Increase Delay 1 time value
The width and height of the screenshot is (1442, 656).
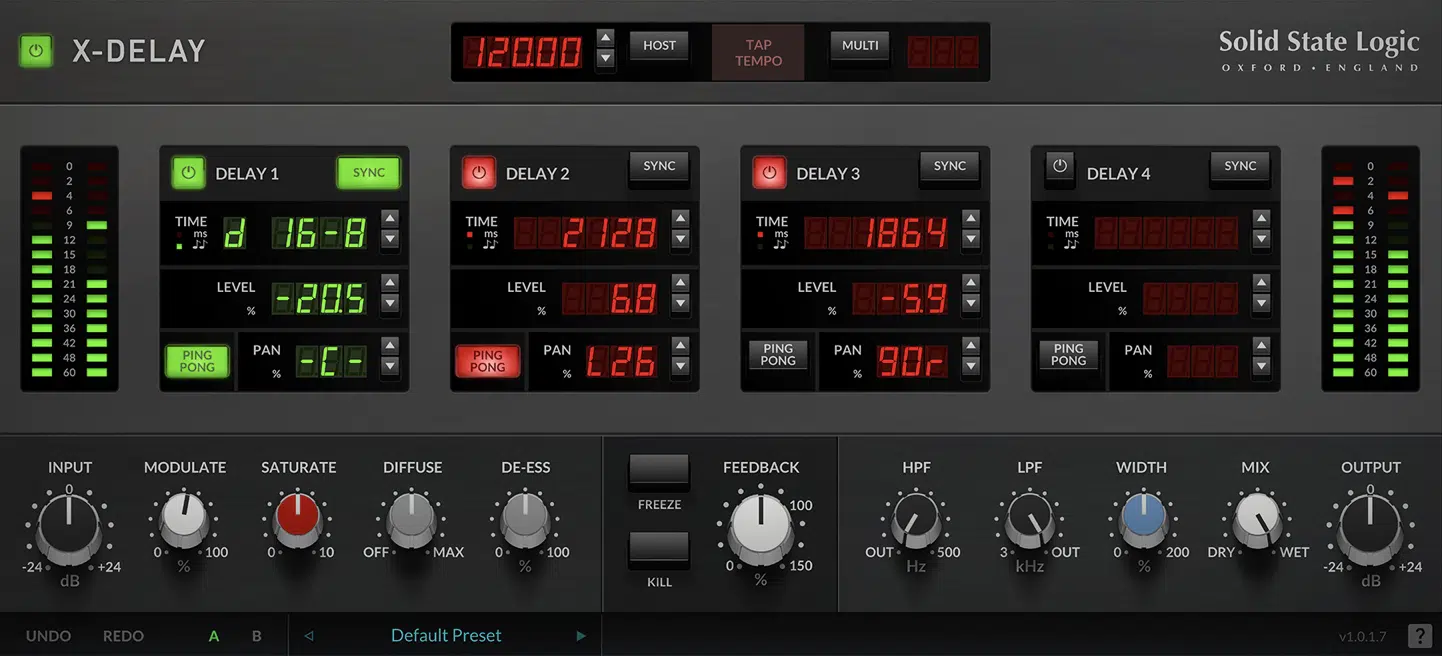pos(390,219)
